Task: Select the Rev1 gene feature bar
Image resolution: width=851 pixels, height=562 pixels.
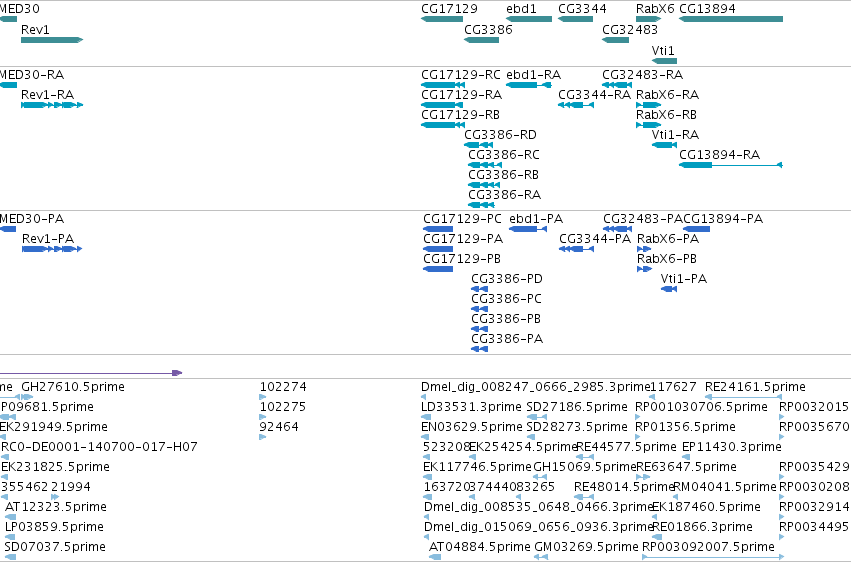Action: click(x=52, y=40)
